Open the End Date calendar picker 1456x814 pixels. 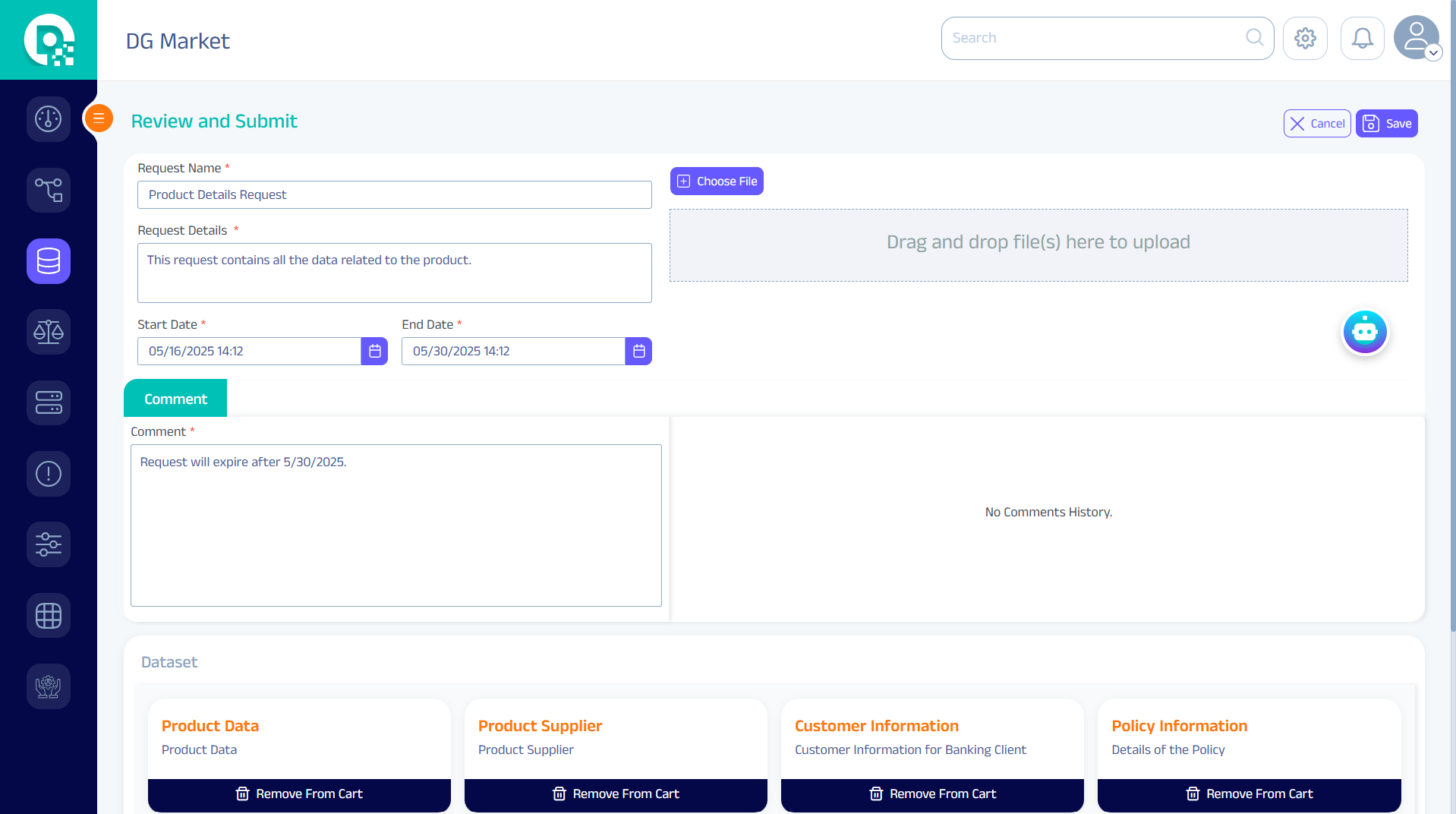pos(638,352)
